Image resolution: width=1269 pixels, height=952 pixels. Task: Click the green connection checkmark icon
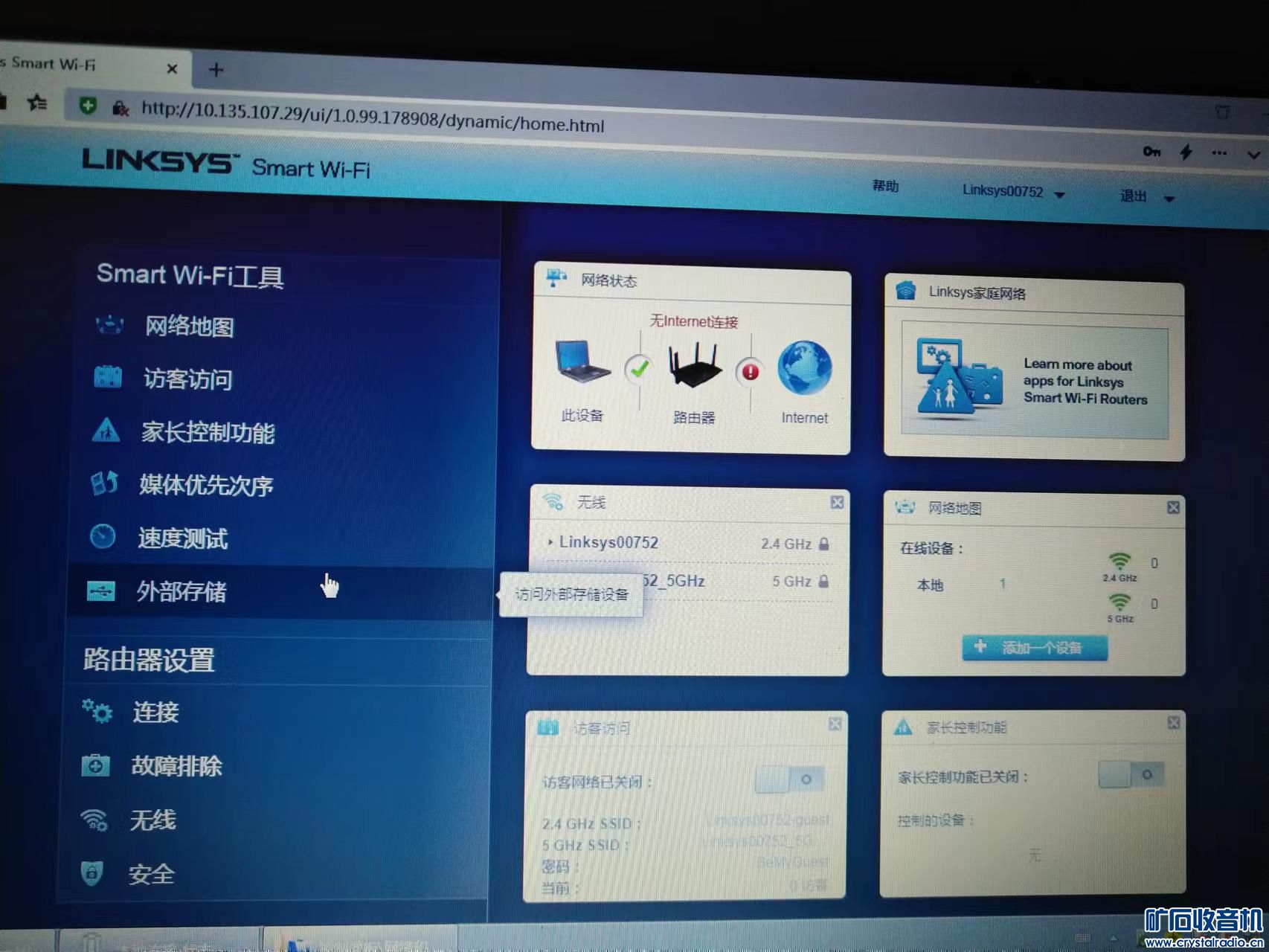[638, 368]
